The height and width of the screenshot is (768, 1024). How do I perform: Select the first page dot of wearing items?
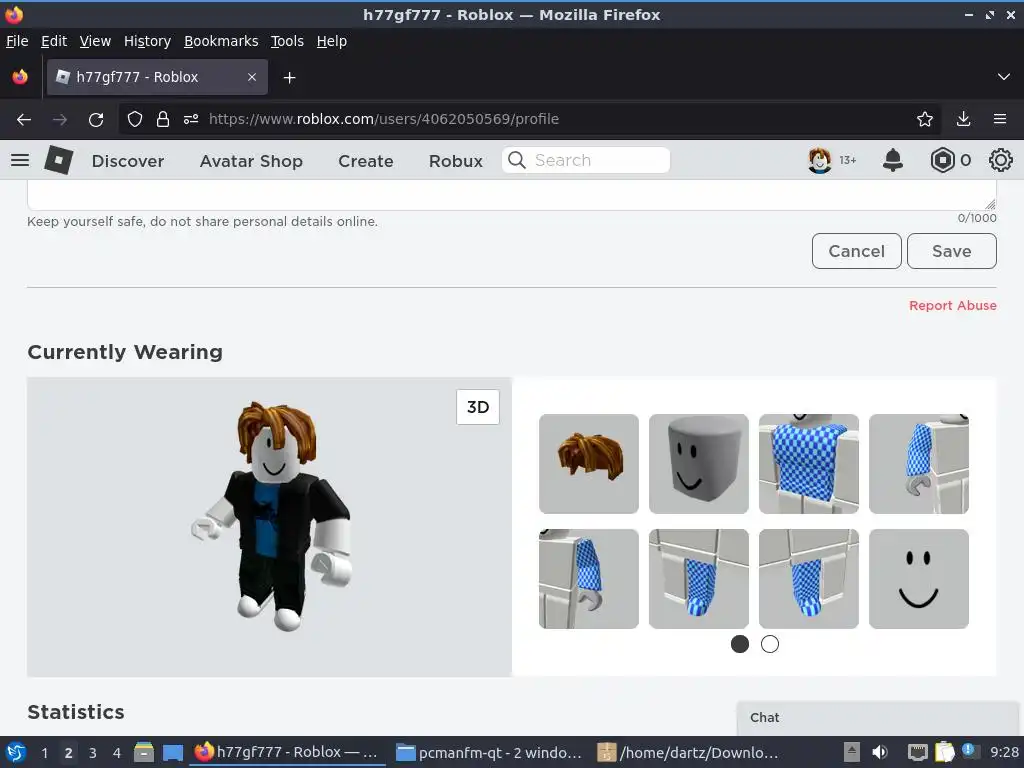739,644
